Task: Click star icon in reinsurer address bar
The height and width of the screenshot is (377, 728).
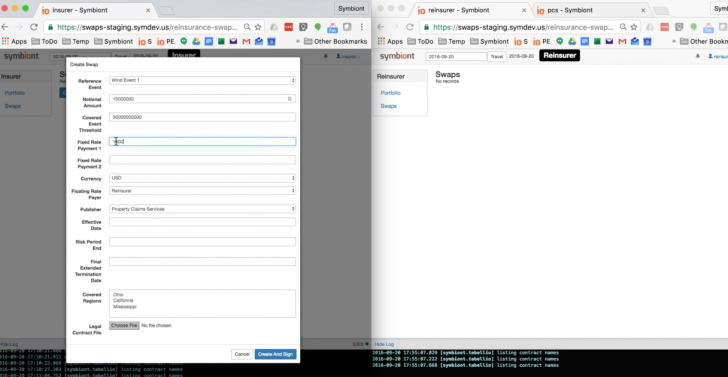Action: coord(634,27)
